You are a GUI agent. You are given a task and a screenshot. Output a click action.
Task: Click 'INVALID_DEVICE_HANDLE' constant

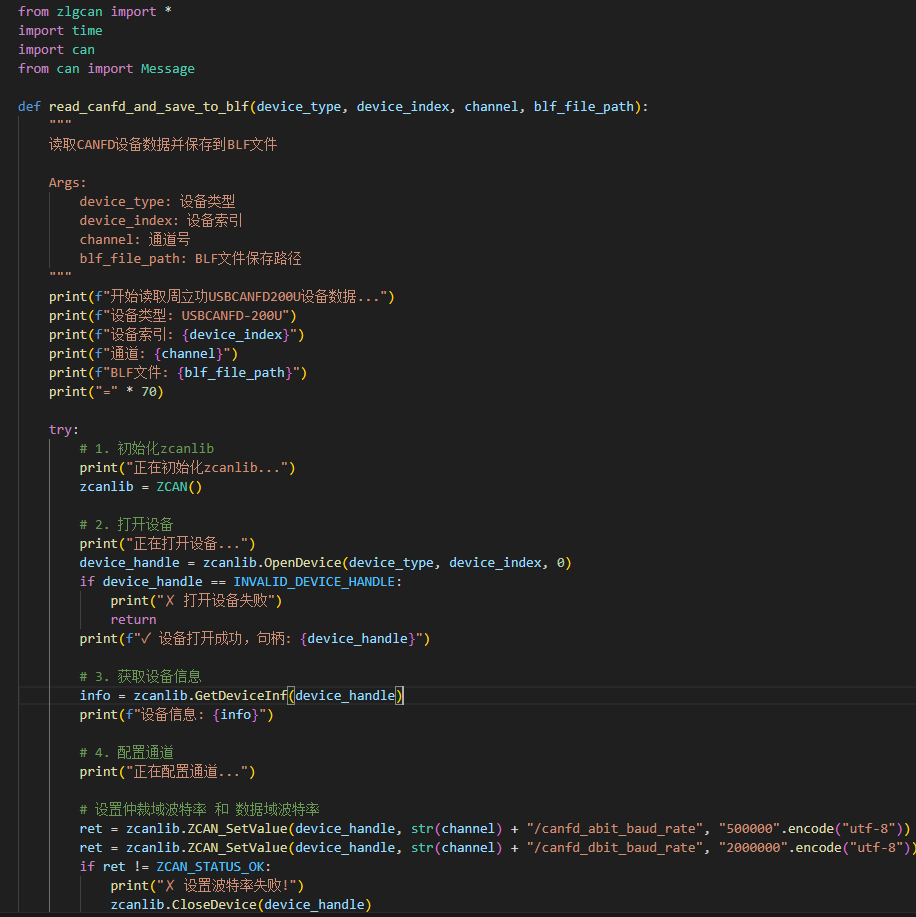click(315, 582)
